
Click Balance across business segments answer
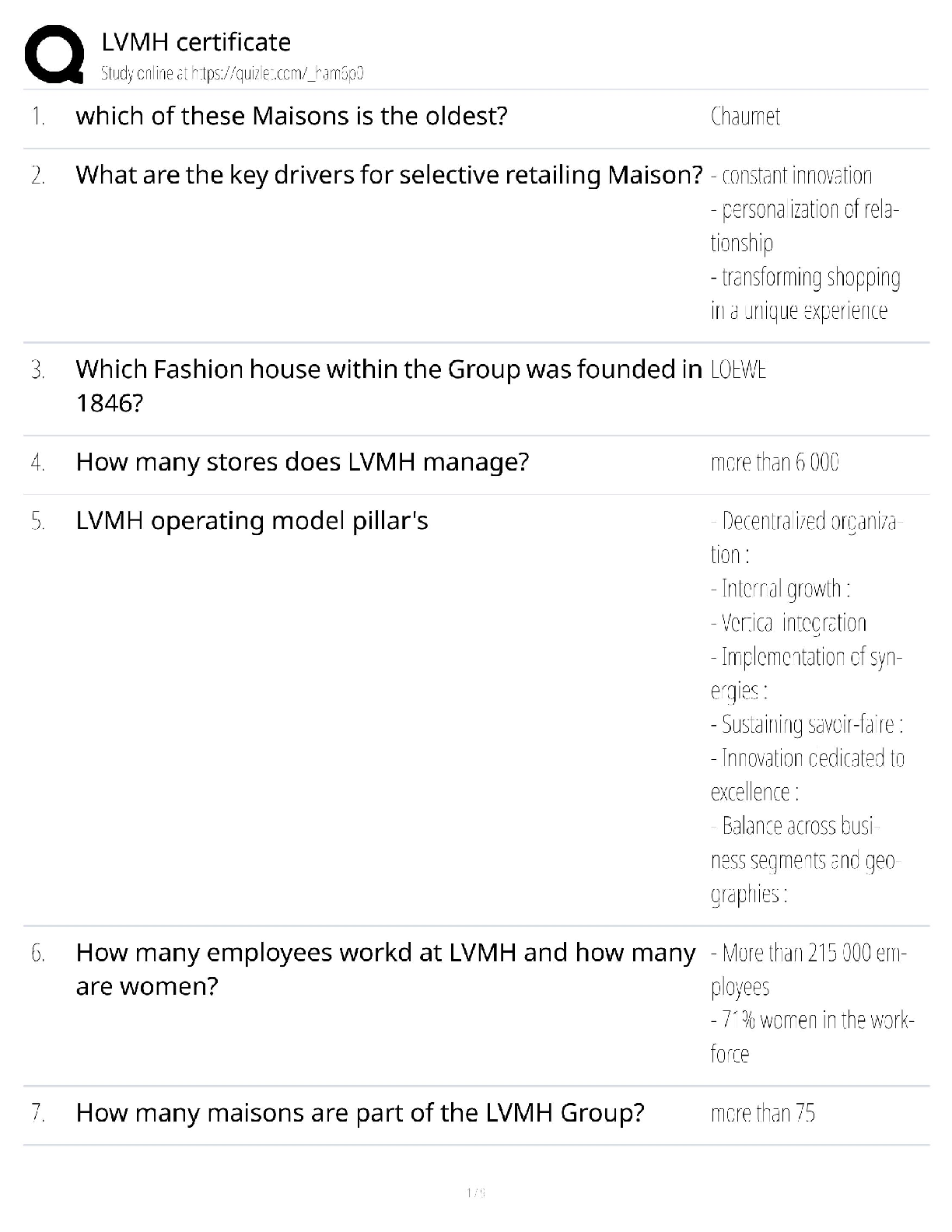pos(801,827)
